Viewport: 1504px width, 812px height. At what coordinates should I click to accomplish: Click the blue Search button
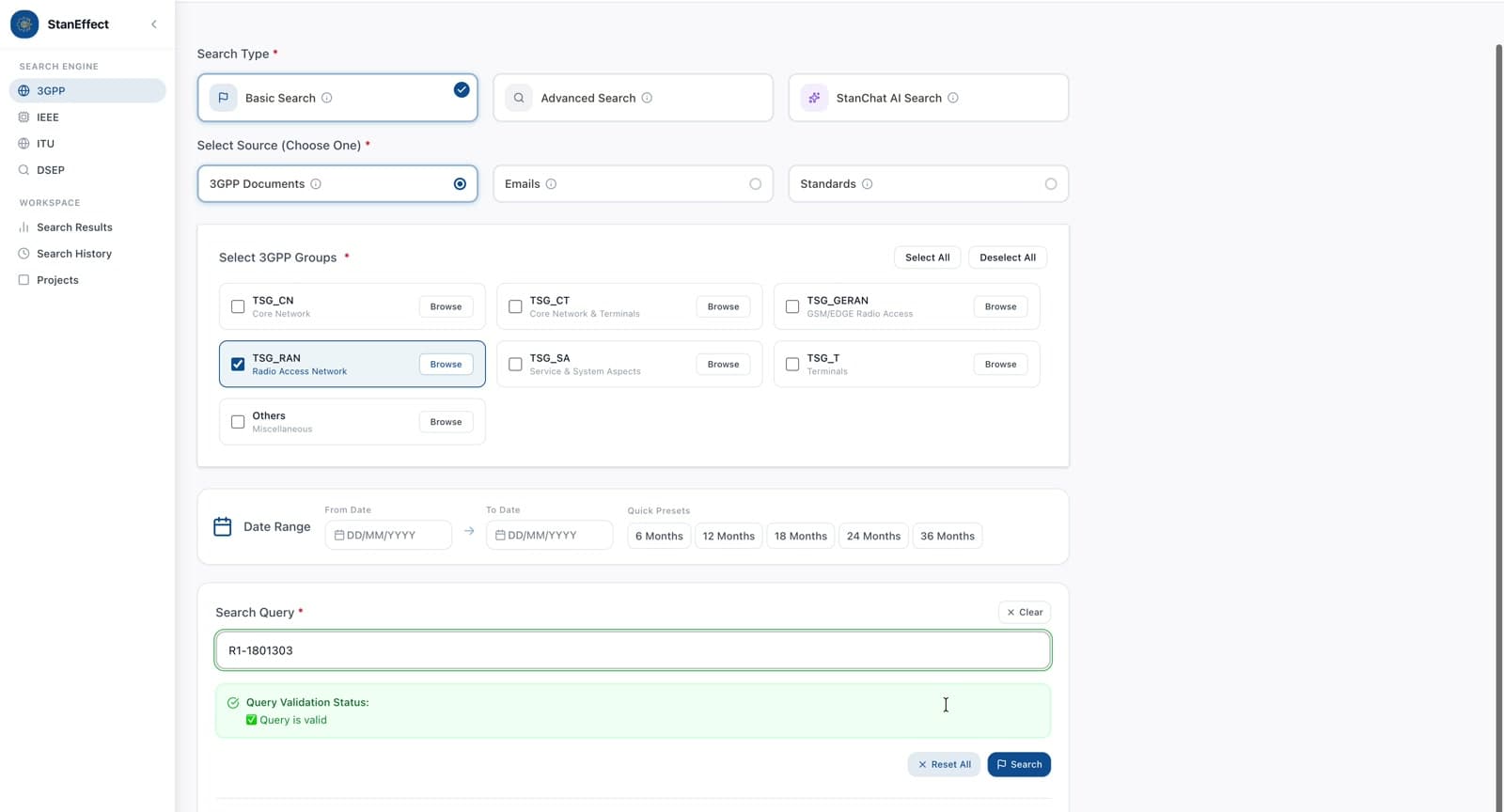coord(1019,764)
